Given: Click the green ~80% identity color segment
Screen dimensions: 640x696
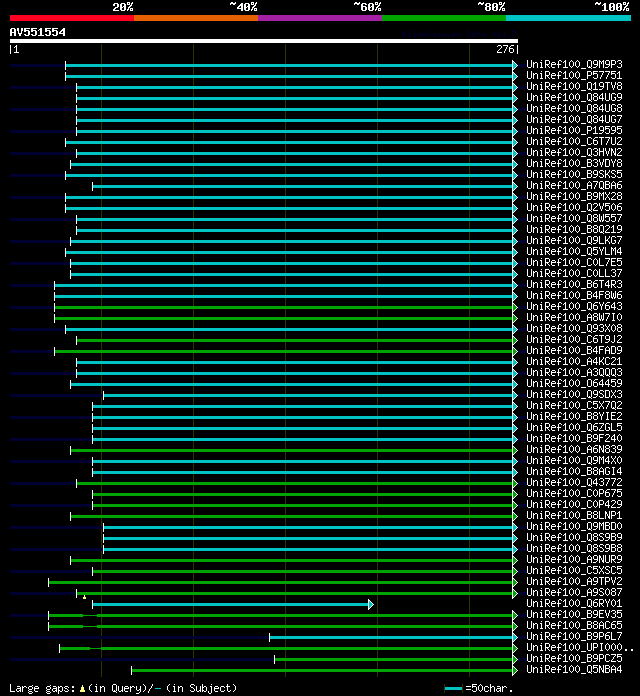Looking at the screenshot, I should [444, 18].
